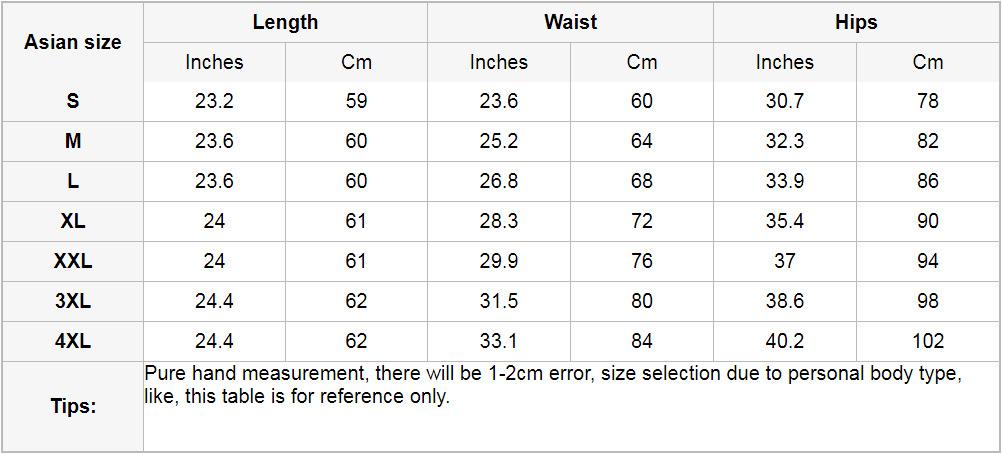Click the XXL size row label
Screen dimensions: 1002x454
[73, 261]
